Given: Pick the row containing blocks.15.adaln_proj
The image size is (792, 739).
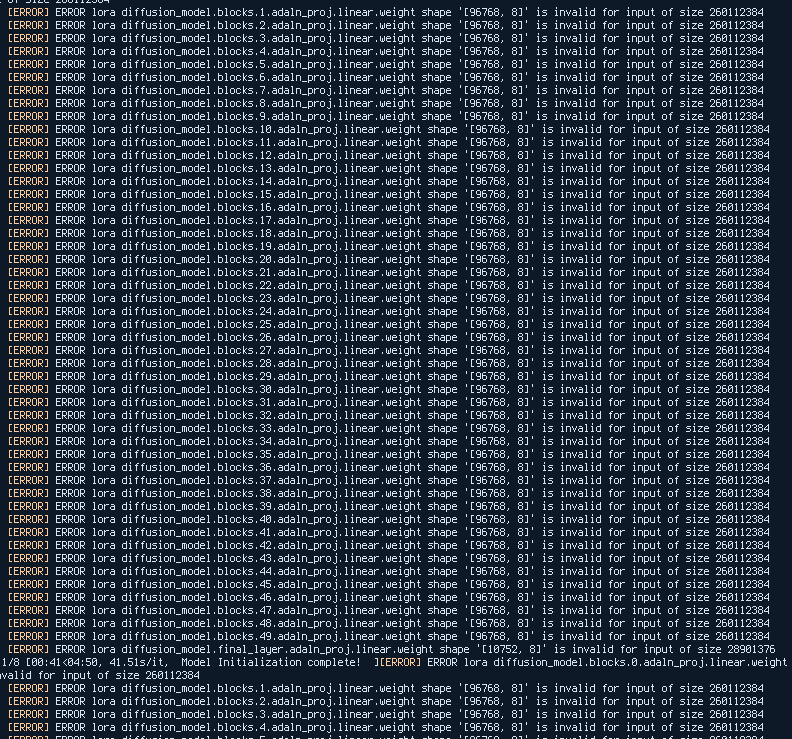Looking at the screenshot, I should 388,194.
